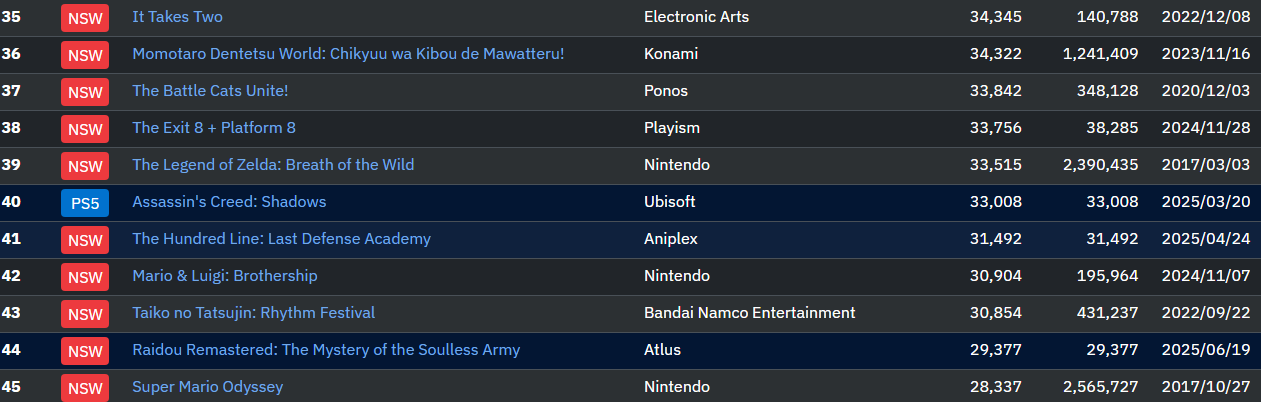Click The Battle Cats Unite! title
This screenshot has width=1261, height=402.
tap(210, 91)
